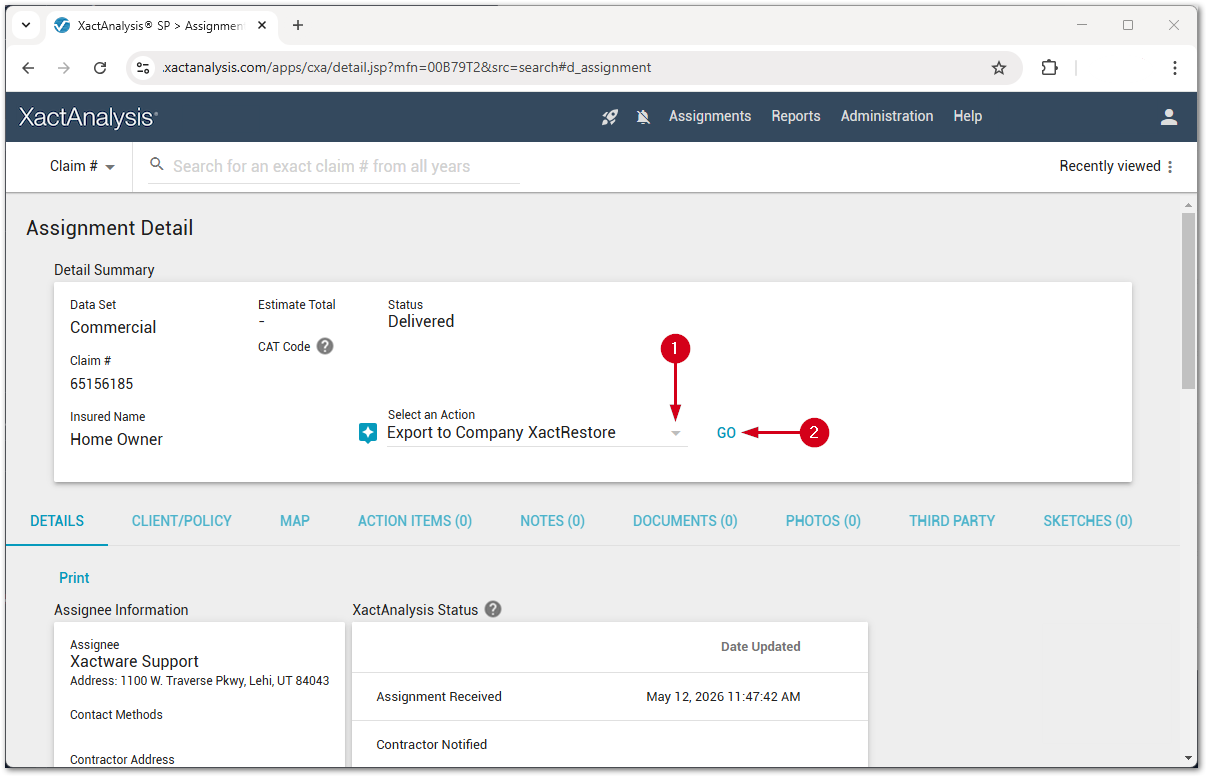Click the date May 12, 2026 11:47:42 AM
The width and height of the screenshot is (1207, 777).
[x=723, y=697]
